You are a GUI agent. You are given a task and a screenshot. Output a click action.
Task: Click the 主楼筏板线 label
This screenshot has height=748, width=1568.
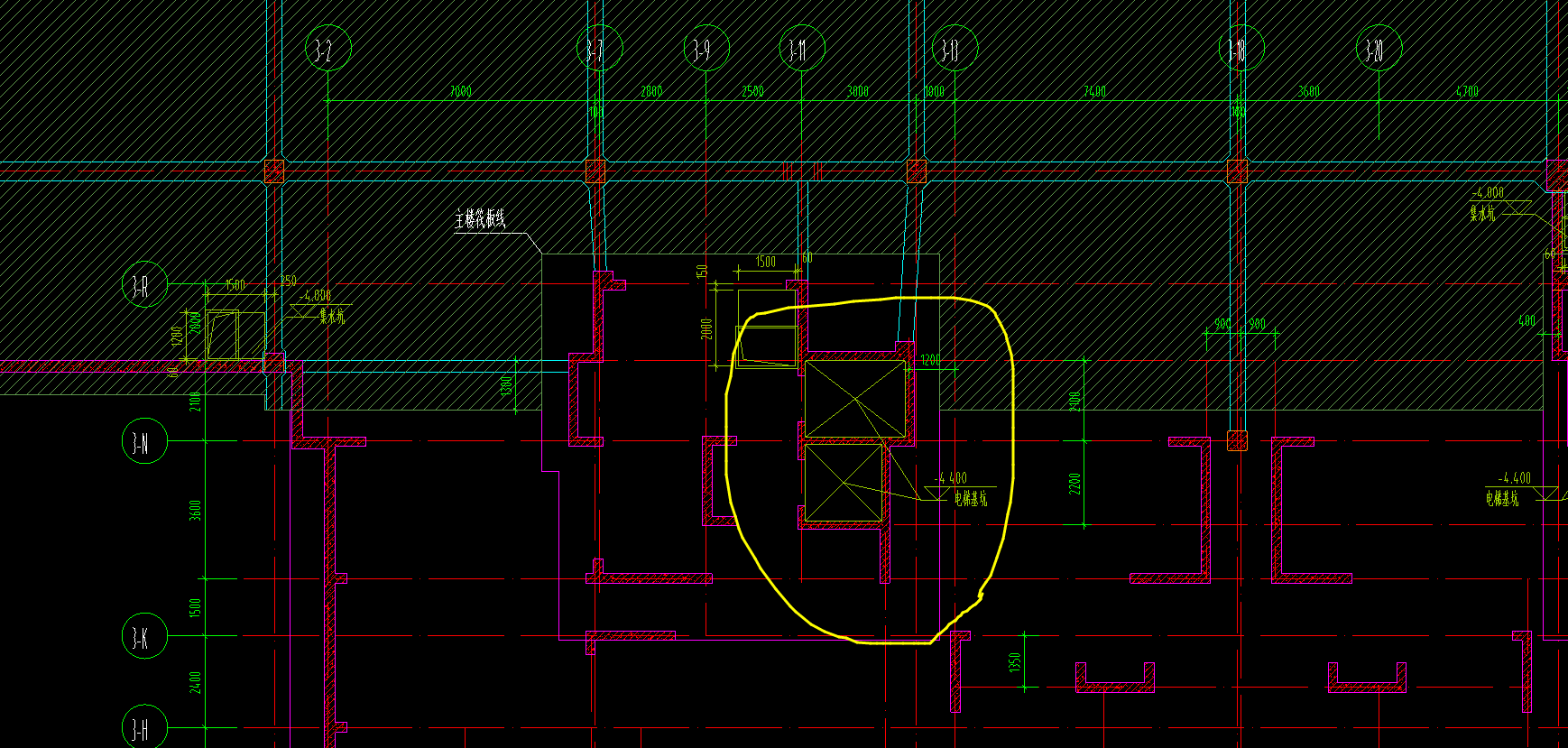coord(480,218)
